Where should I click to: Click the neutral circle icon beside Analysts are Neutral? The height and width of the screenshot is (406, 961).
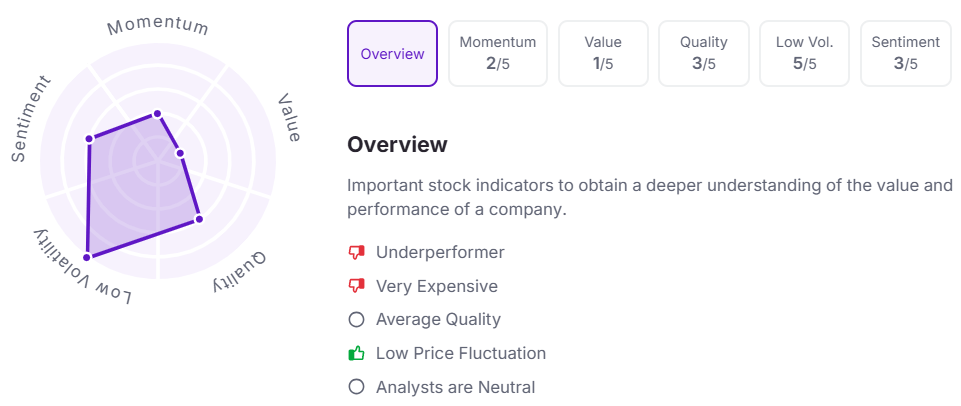coord(356,387)
